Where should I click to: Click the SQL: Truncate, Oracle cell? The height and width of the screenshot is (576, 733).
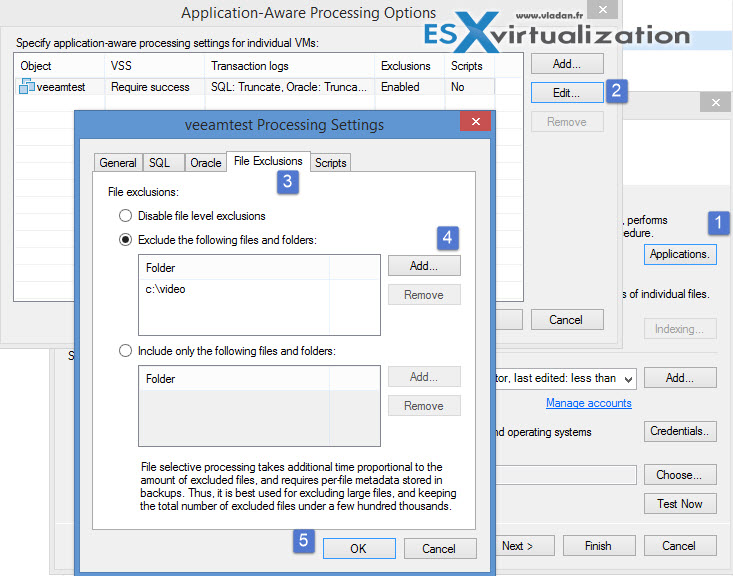pos(288,87)
